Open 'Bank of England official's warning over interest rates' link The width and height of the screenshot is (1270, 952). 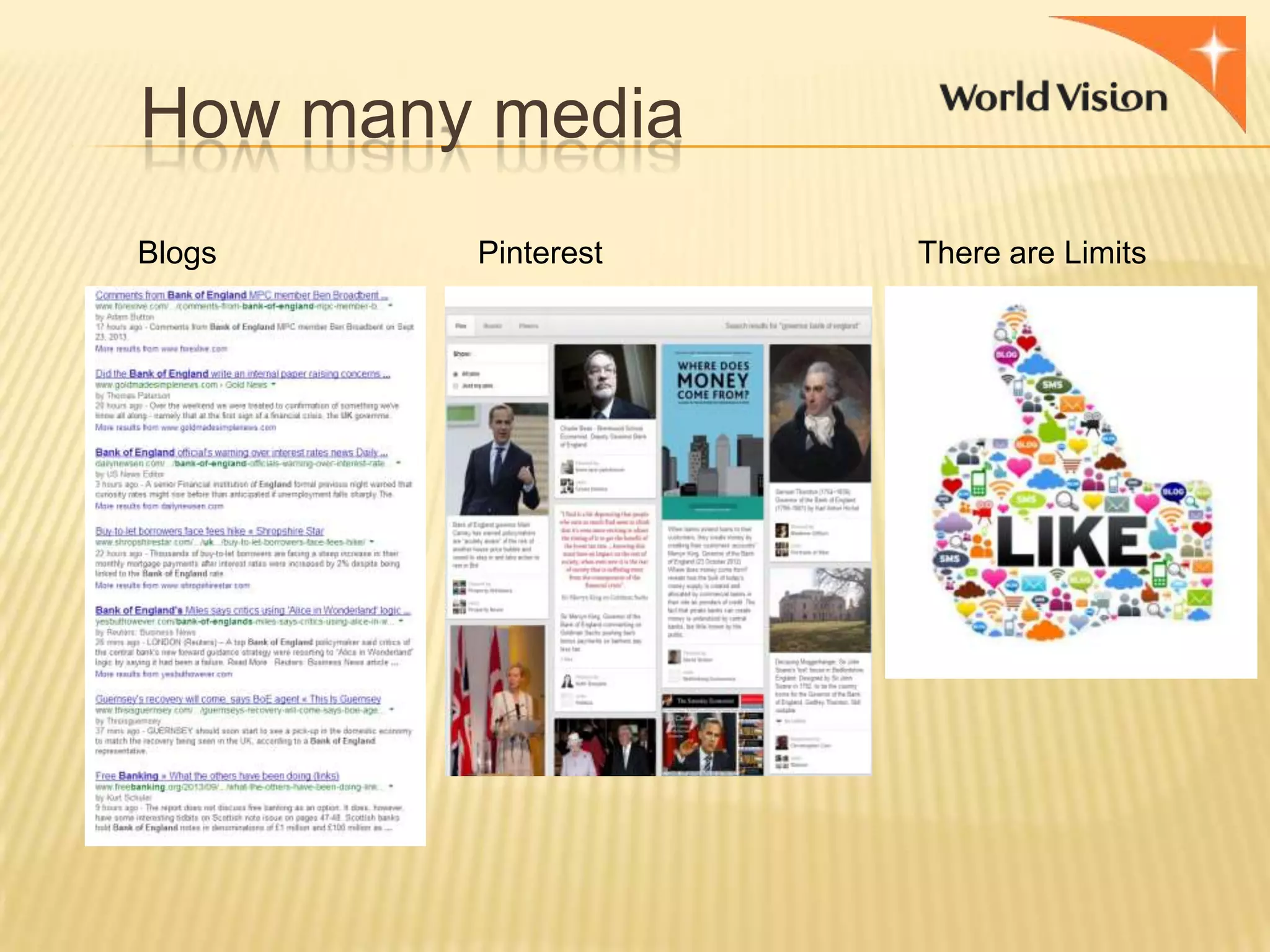[x=241, y=452]
